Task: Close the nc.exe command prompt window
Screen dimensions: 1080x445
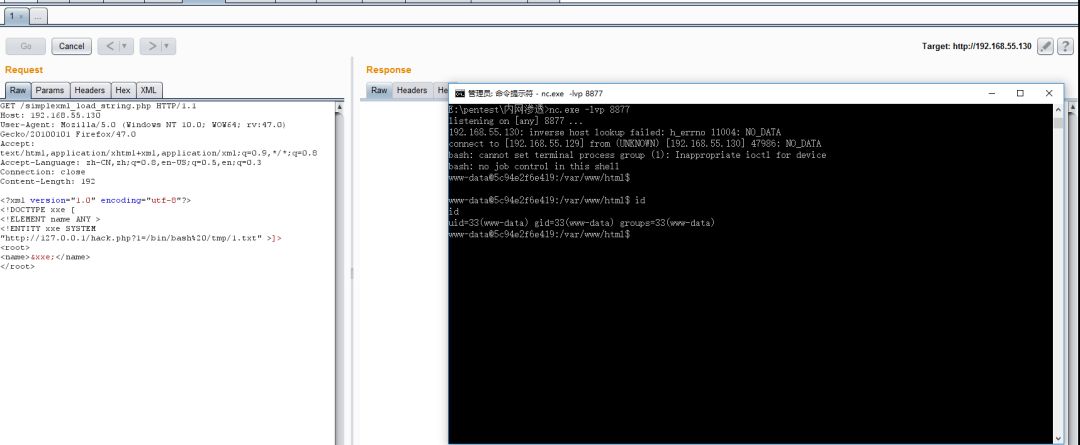Action: 1049,93
